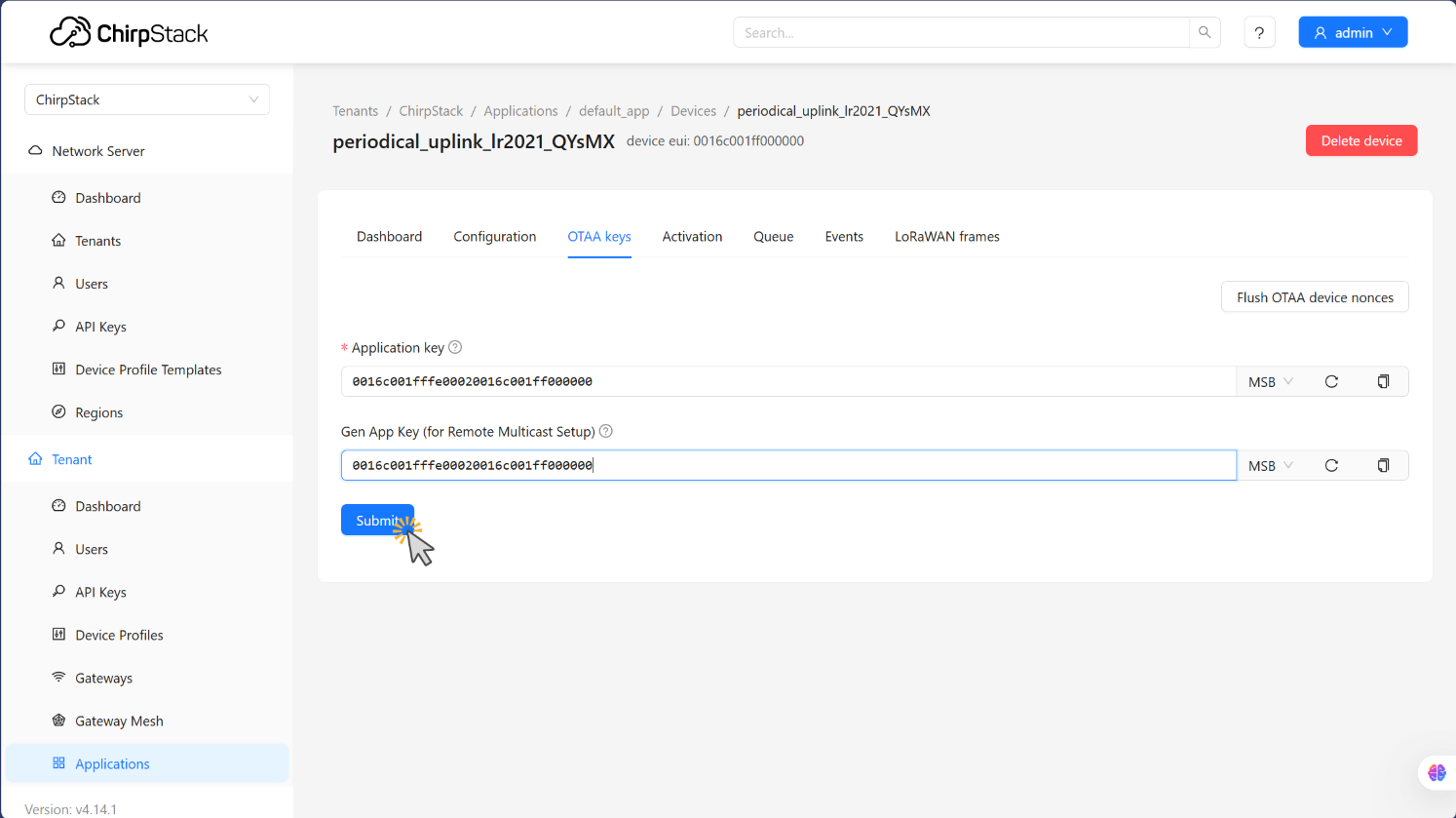This screenshot has width=1456, height=818.
Task: Go to Devices breadcrumb
Action: [693, 111]
